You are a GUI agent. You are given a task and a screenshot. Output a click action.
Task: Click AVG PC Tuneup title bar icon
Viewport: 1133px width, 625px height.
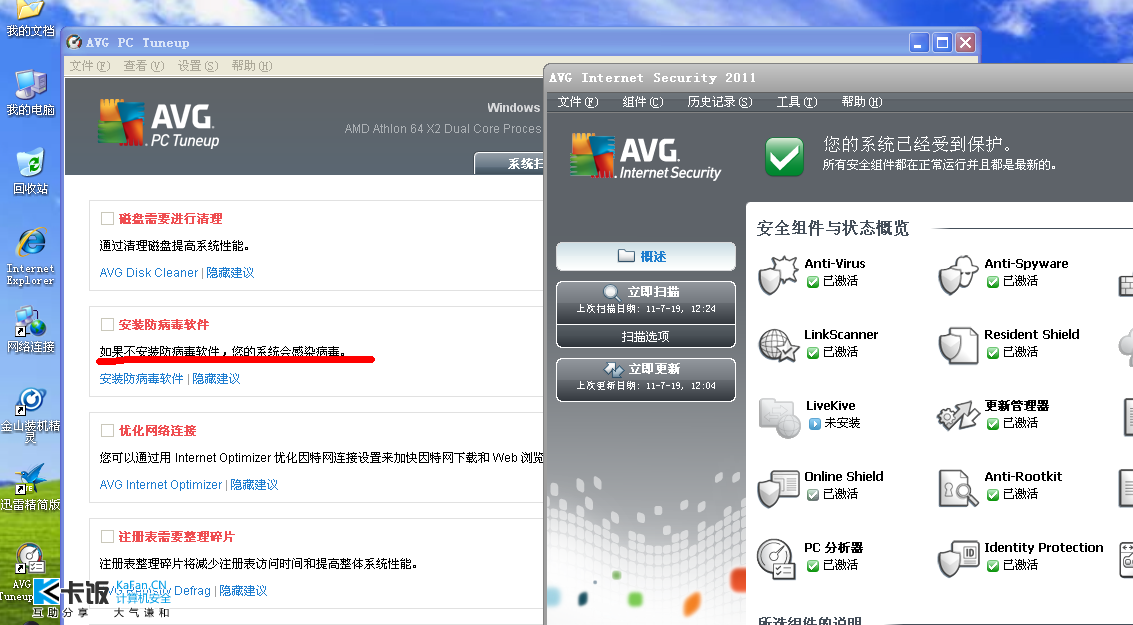(x=74, y=43)
